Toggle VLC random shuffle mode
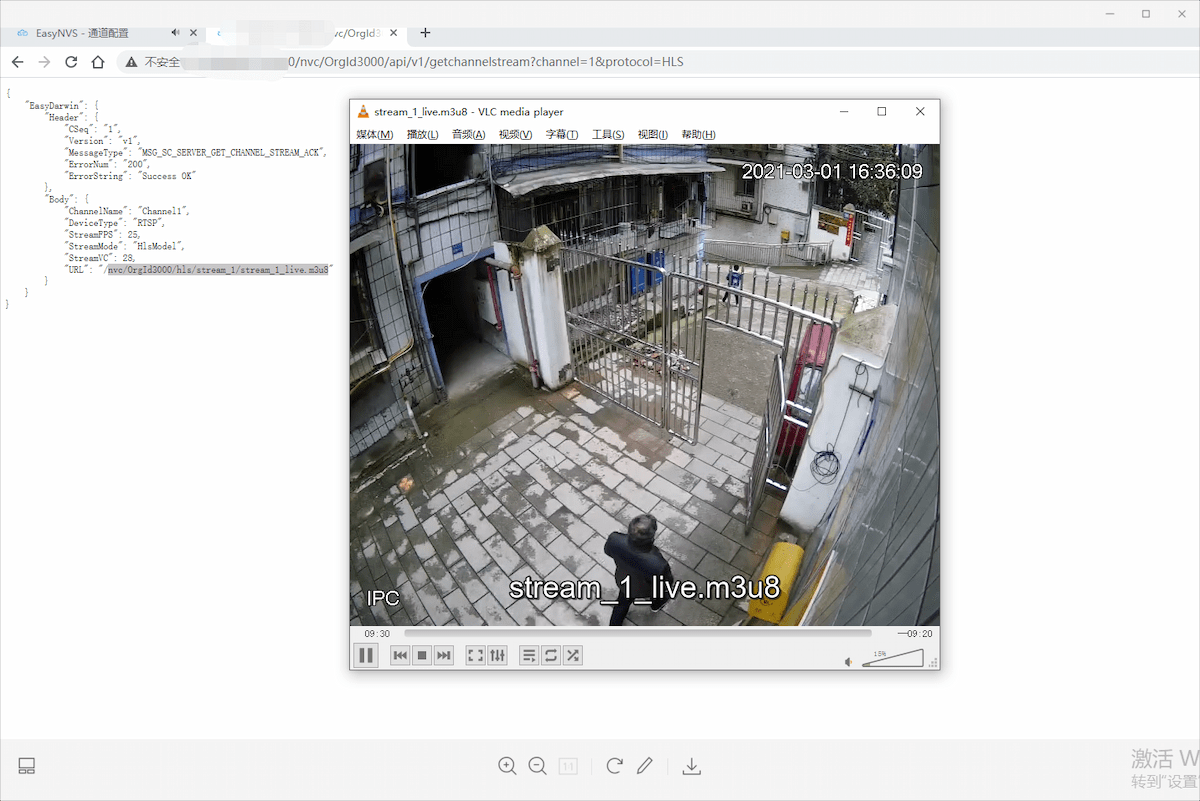1200x801 pixels. (x=573, y=656)
